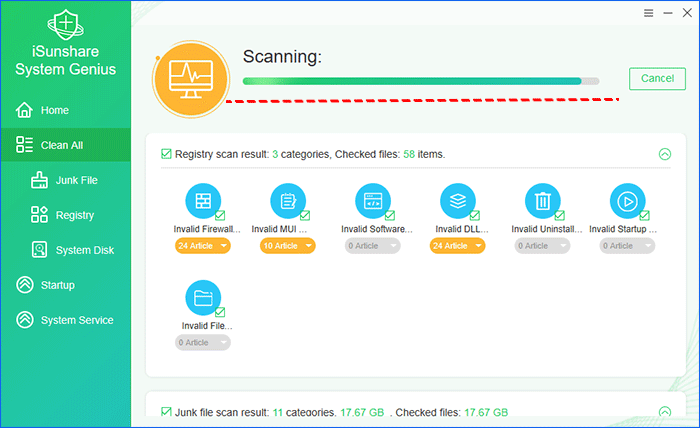Click the scanning progress bar
700x428 pixels.
[421, 81]
